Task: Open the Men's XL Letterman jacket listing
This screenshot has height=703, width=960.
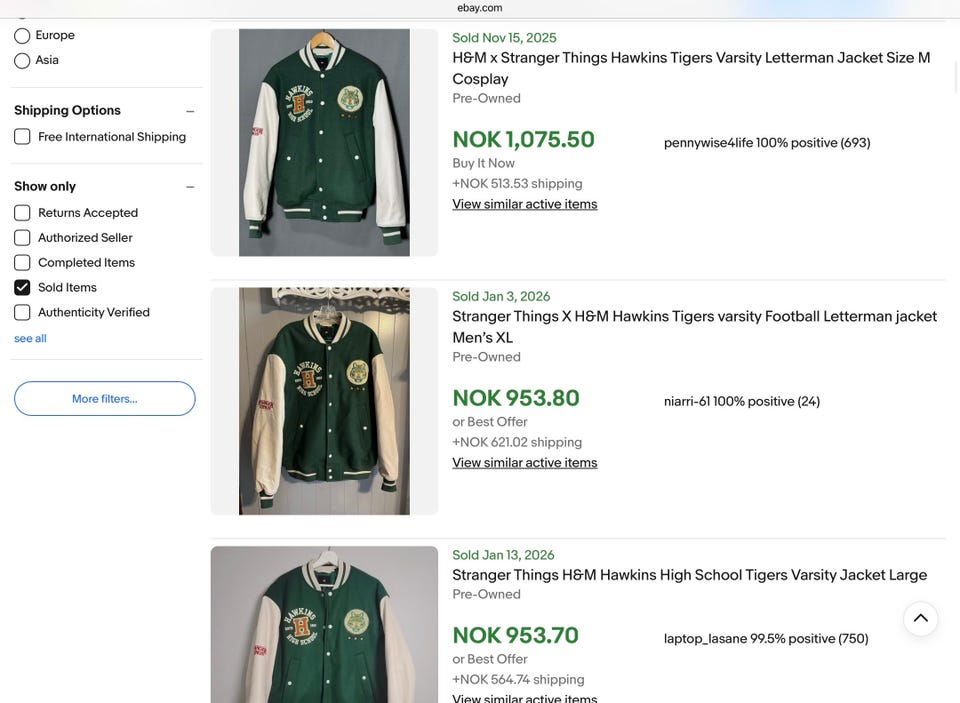Action: tap(694, 317)
